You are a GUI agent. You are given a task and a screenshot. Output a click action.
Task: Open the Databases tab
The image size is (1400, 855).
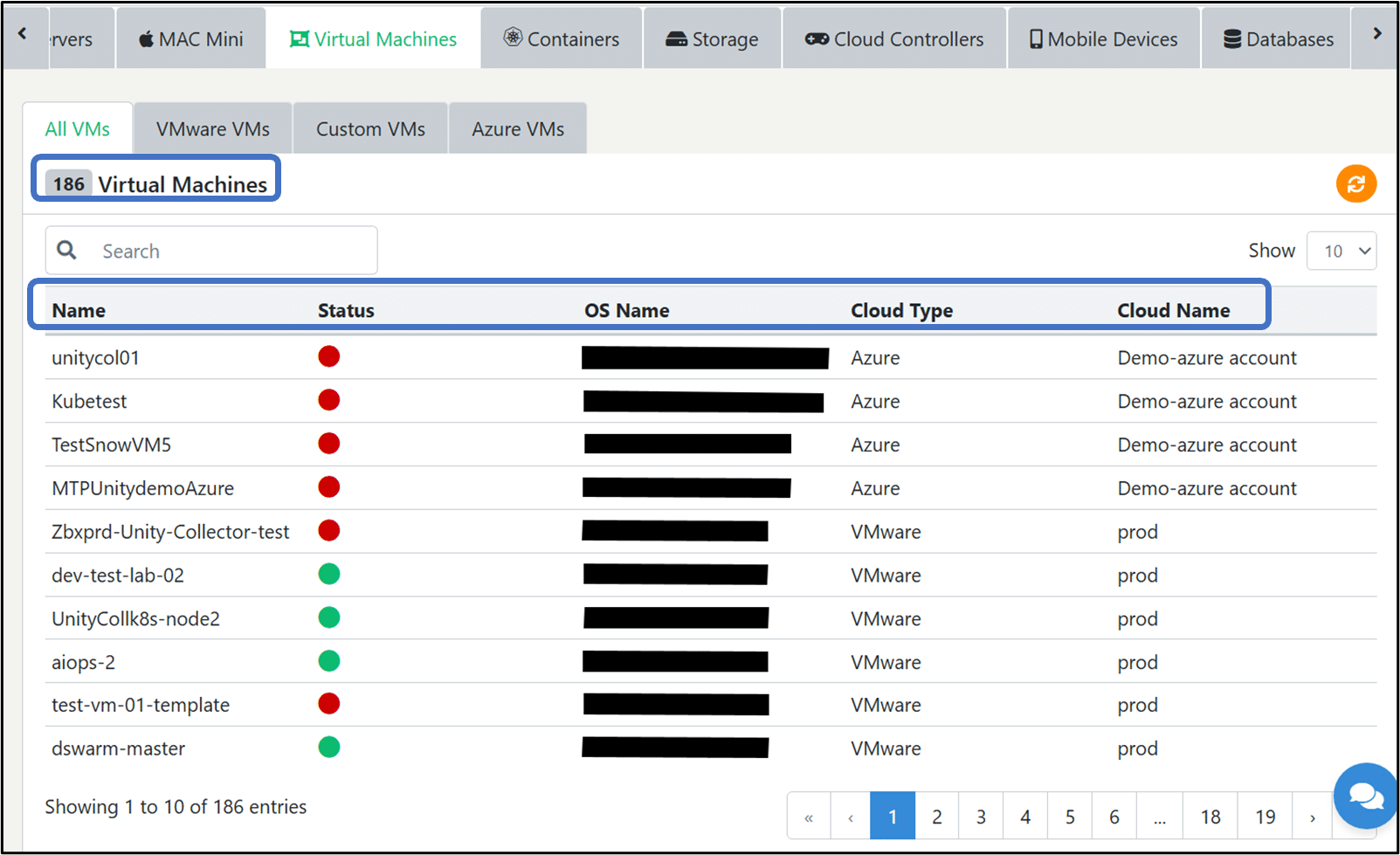click(x=1278, y=39)
